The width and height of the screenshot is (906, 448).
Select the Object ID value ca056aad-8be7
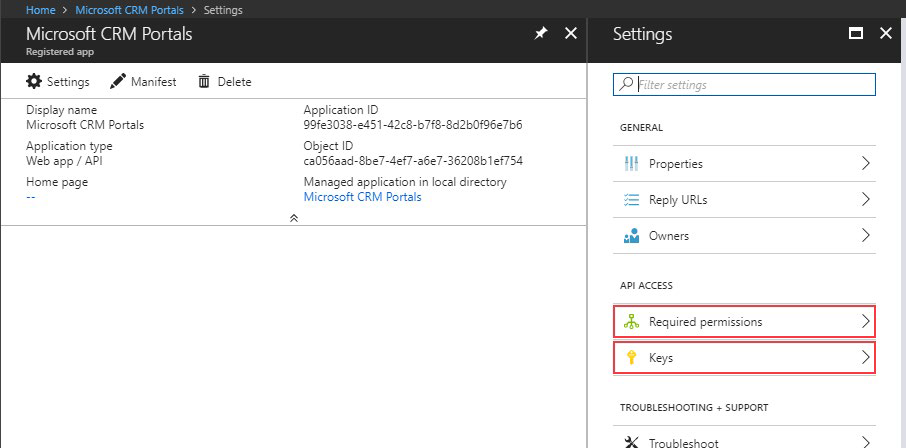(x=413, y=161)
